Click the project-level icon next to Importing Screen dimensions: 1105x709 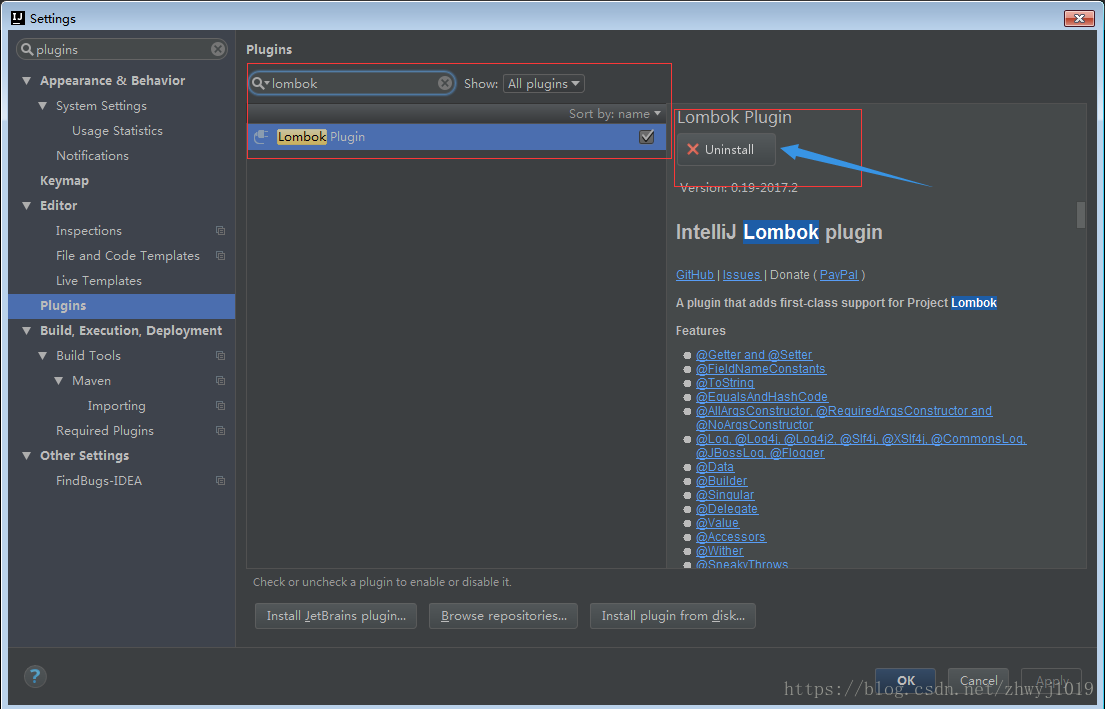coord(221,405)
